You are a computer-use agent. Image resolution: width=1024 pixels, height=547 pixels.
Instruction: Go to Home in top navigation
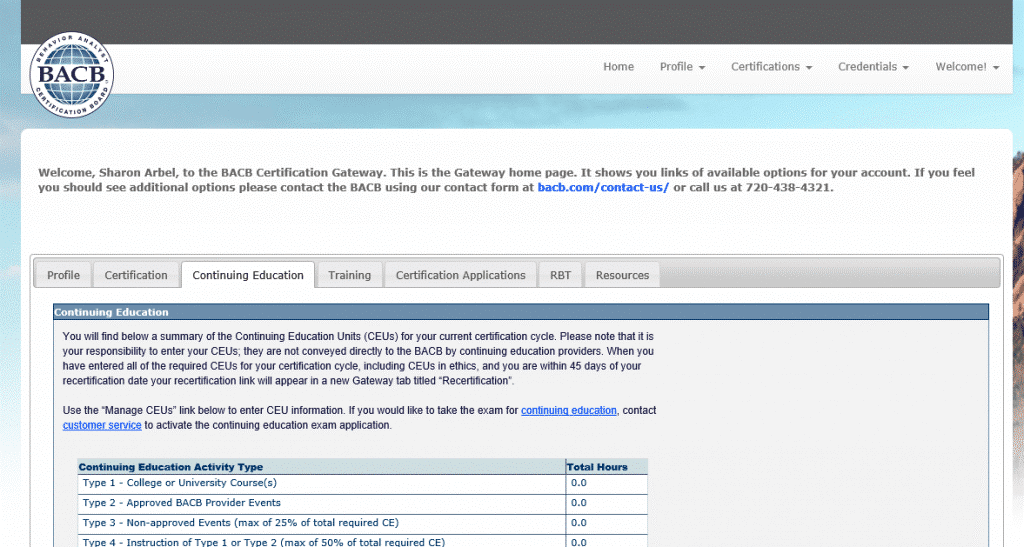click(618, 67)
